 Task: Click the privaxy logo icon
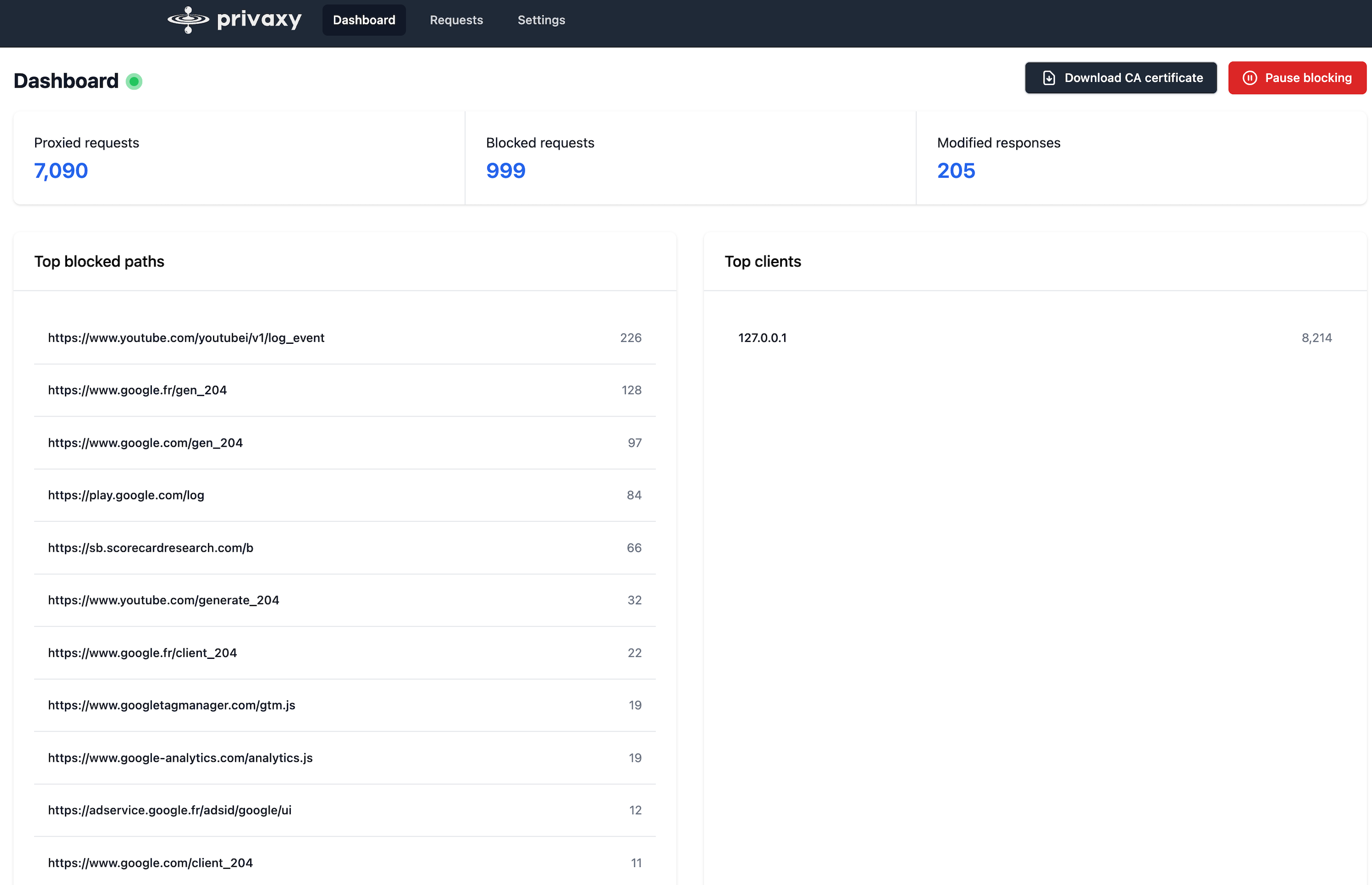pyautogui.click(x=188, y=20)
